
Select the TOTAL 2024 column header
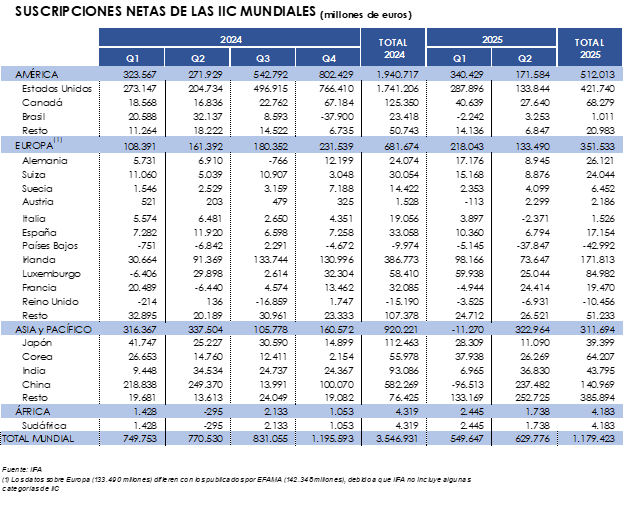pyautogui.click(x=393, y=48)
